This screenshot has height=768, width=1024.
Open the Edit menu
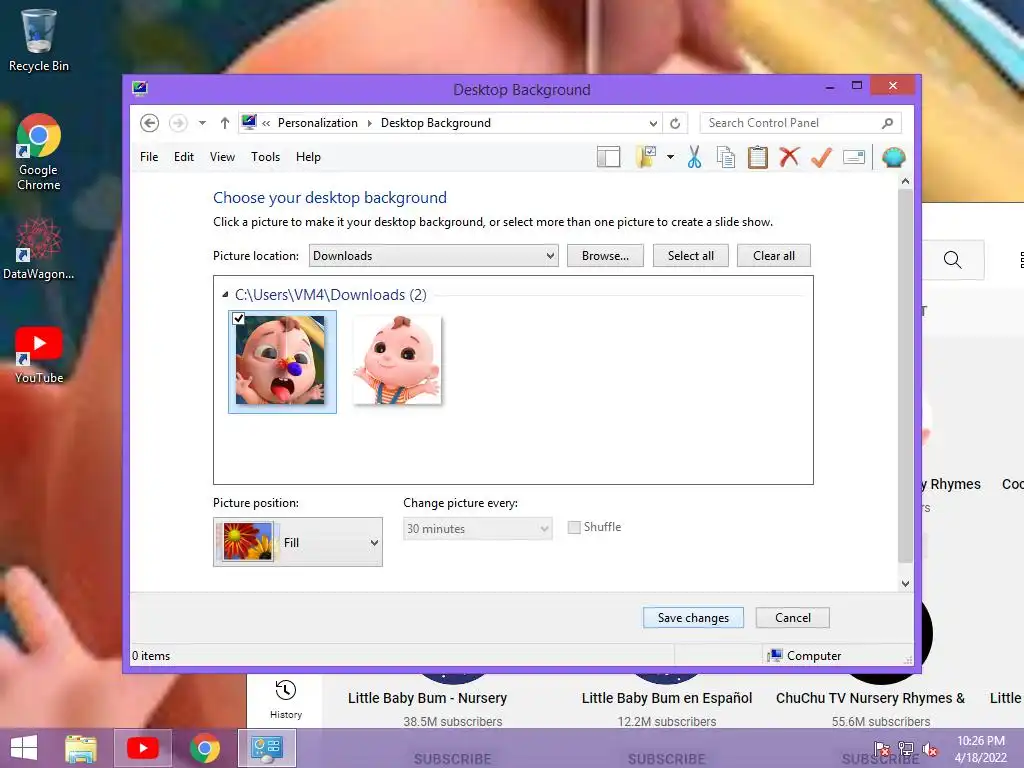[184, 157]
